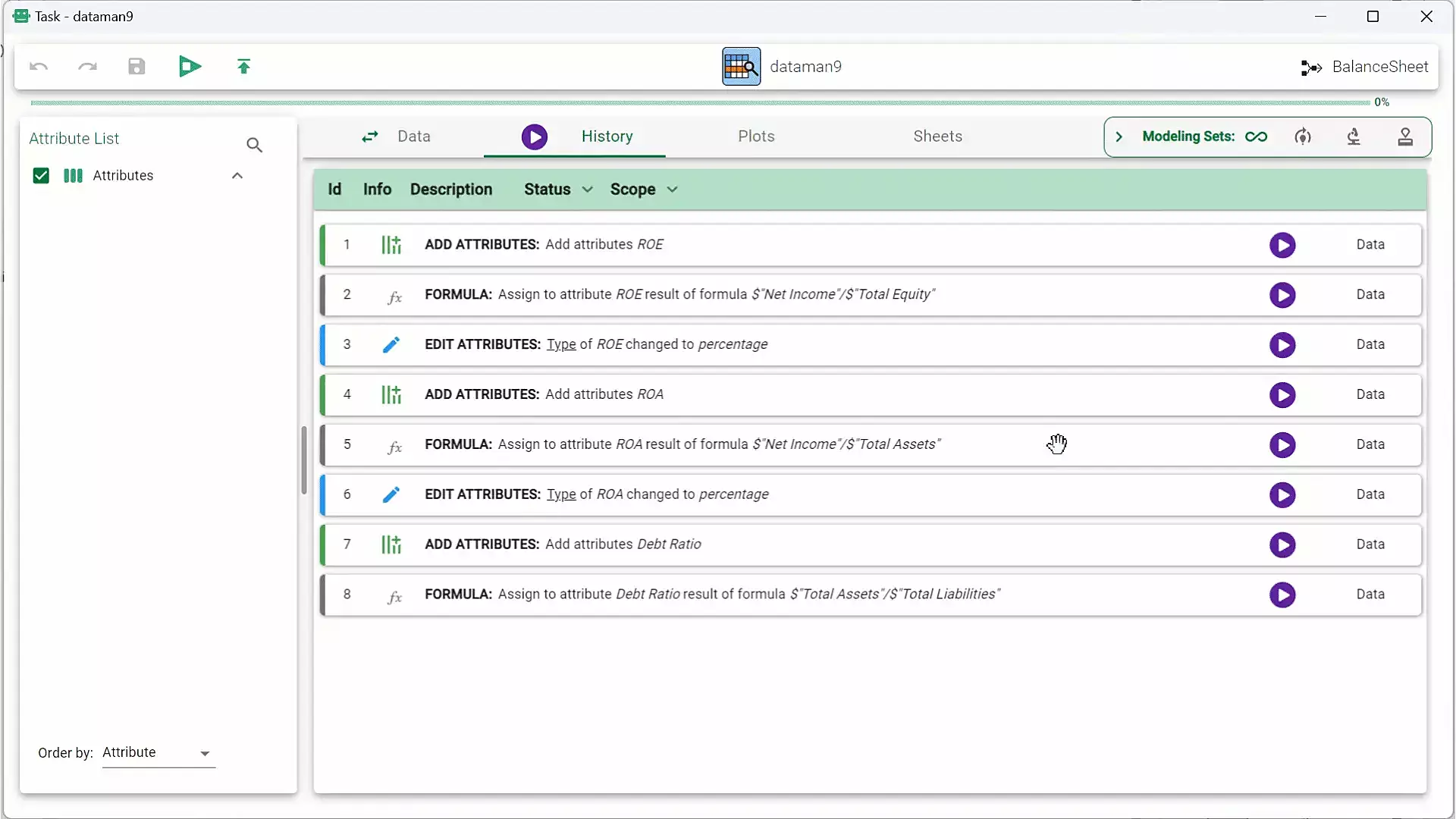The width and height of the screenshot is (1456, 819).
Task: Open the Order by Attribute dropdown
Action: 158,753
